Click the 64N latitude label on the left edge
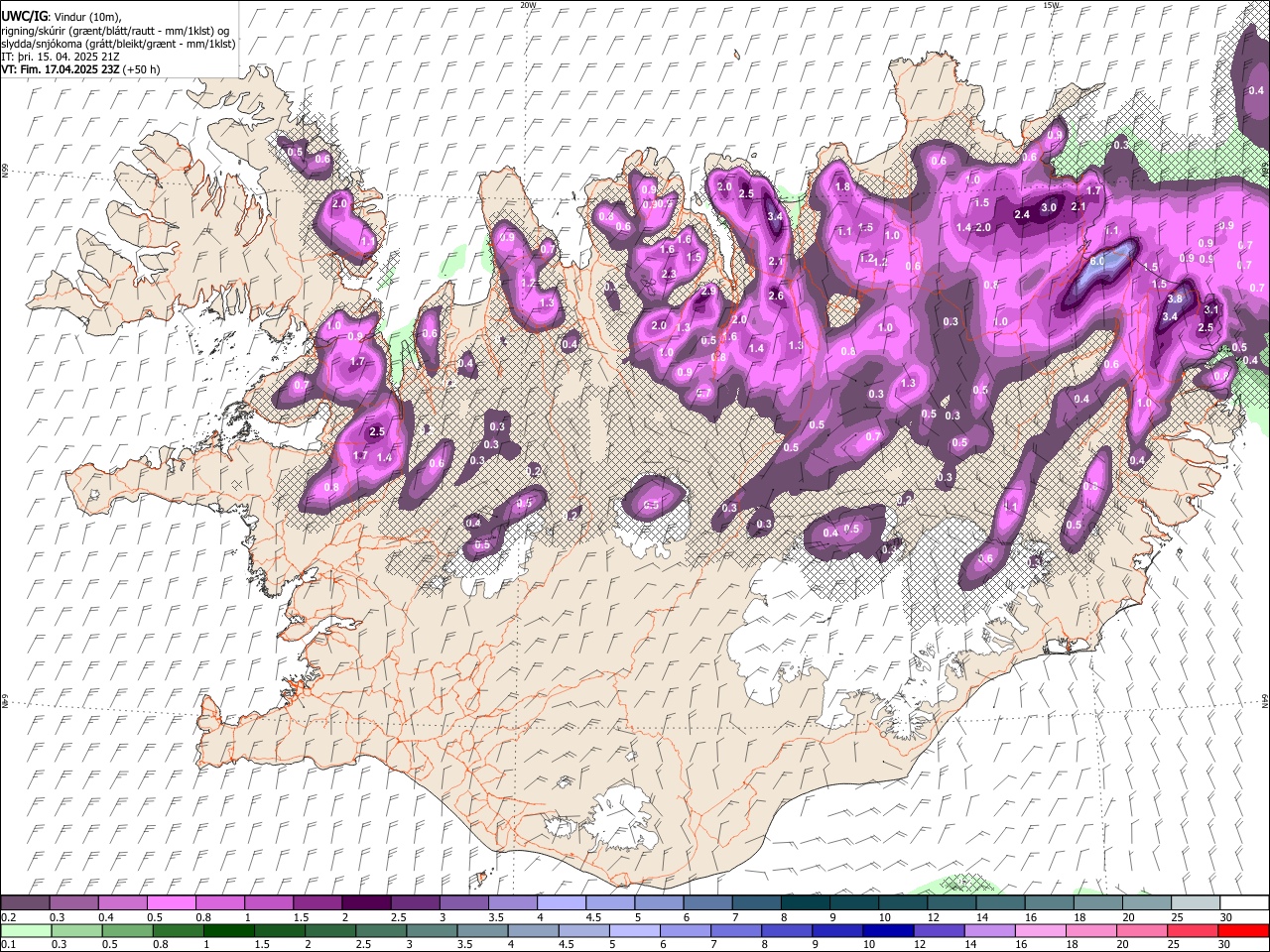The height and width of the screenshot is (952, 1270). (5, 701)
